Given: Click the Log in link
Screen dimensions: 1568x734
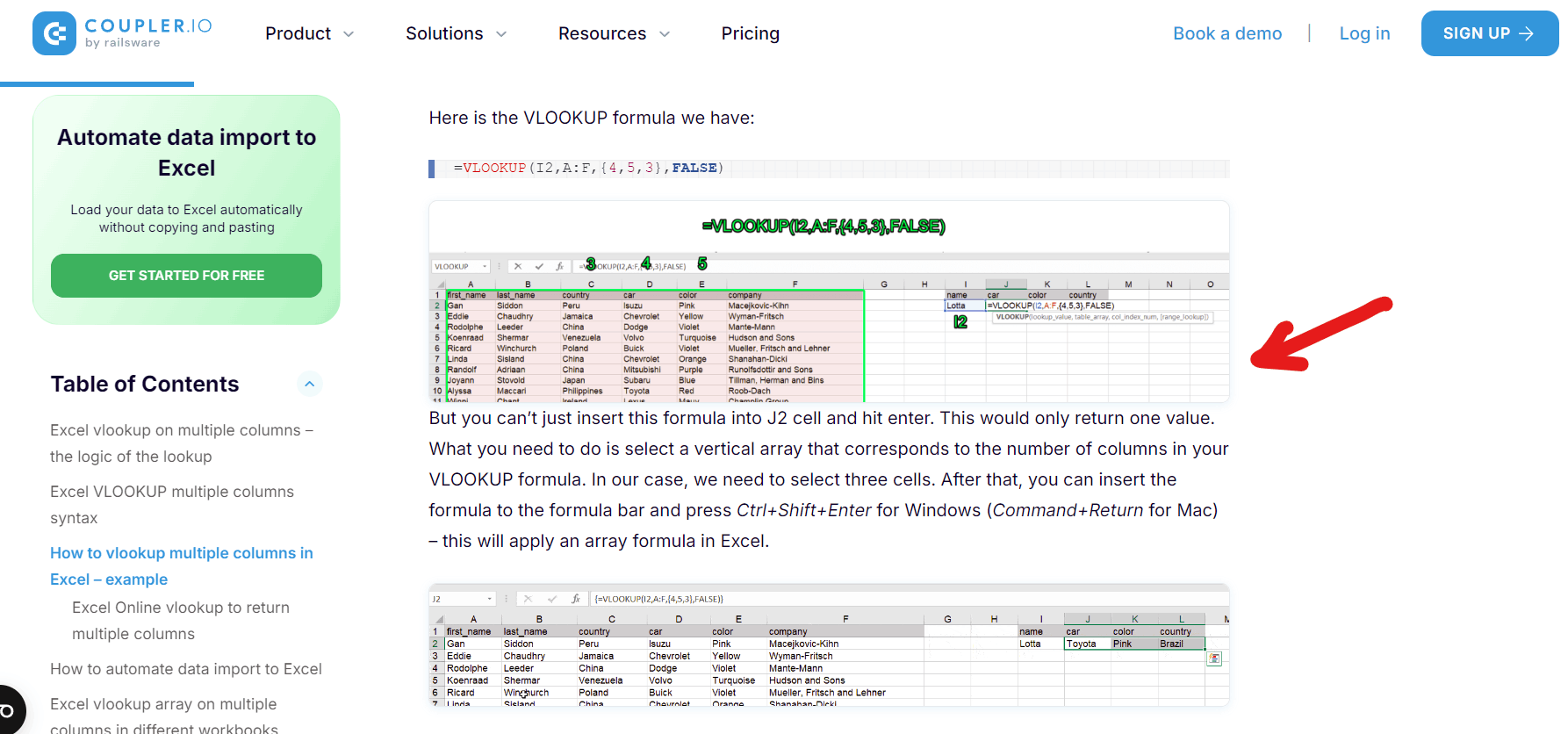Looking at the screenshot, I should [1364, 33].
